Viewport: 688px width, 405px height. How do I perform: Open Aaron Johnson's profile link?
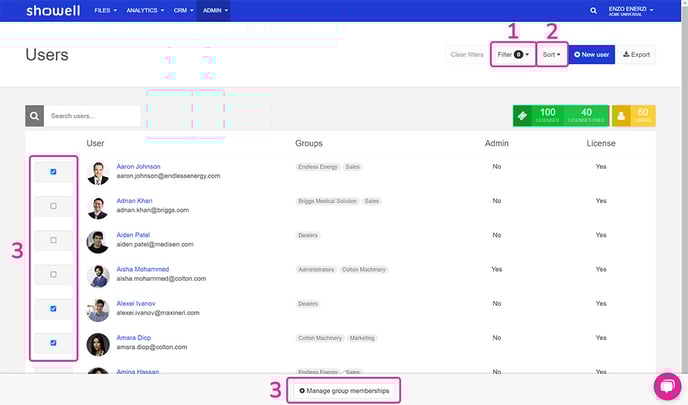coord(138,167)
